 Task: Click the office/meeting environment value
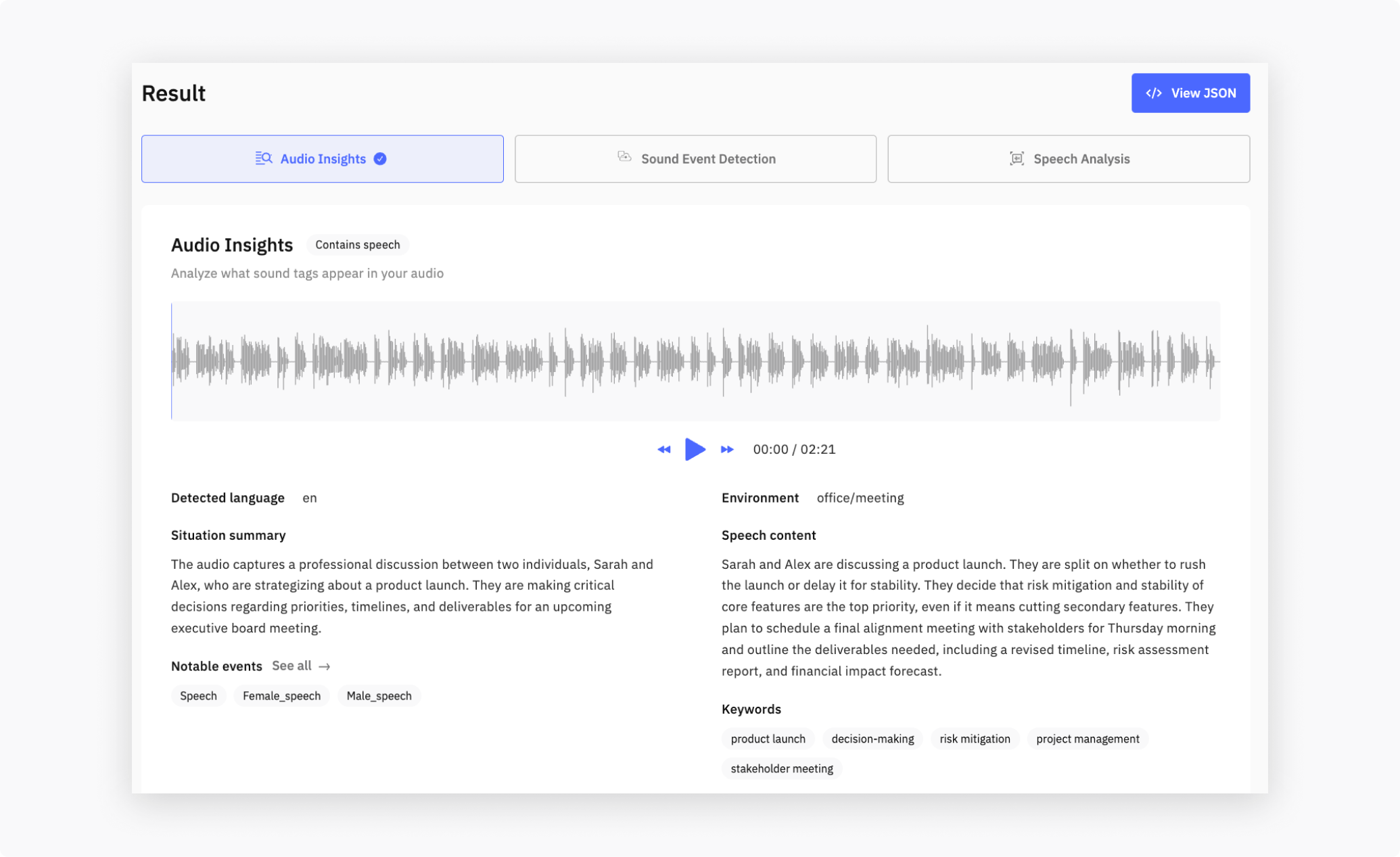[x=860, y=498]
